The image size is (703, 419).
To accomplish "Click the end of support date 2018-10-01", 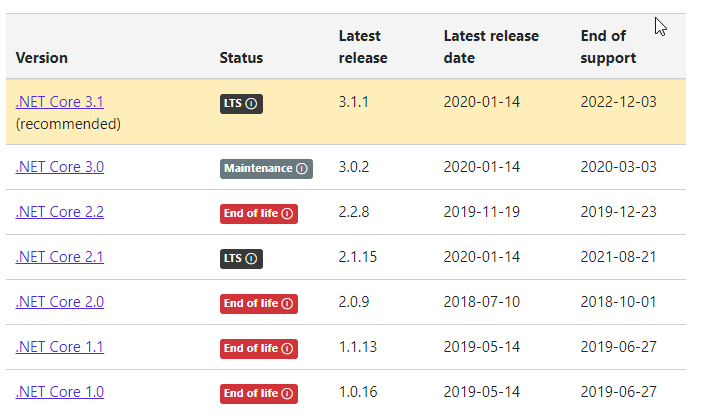I will point(619,302).
